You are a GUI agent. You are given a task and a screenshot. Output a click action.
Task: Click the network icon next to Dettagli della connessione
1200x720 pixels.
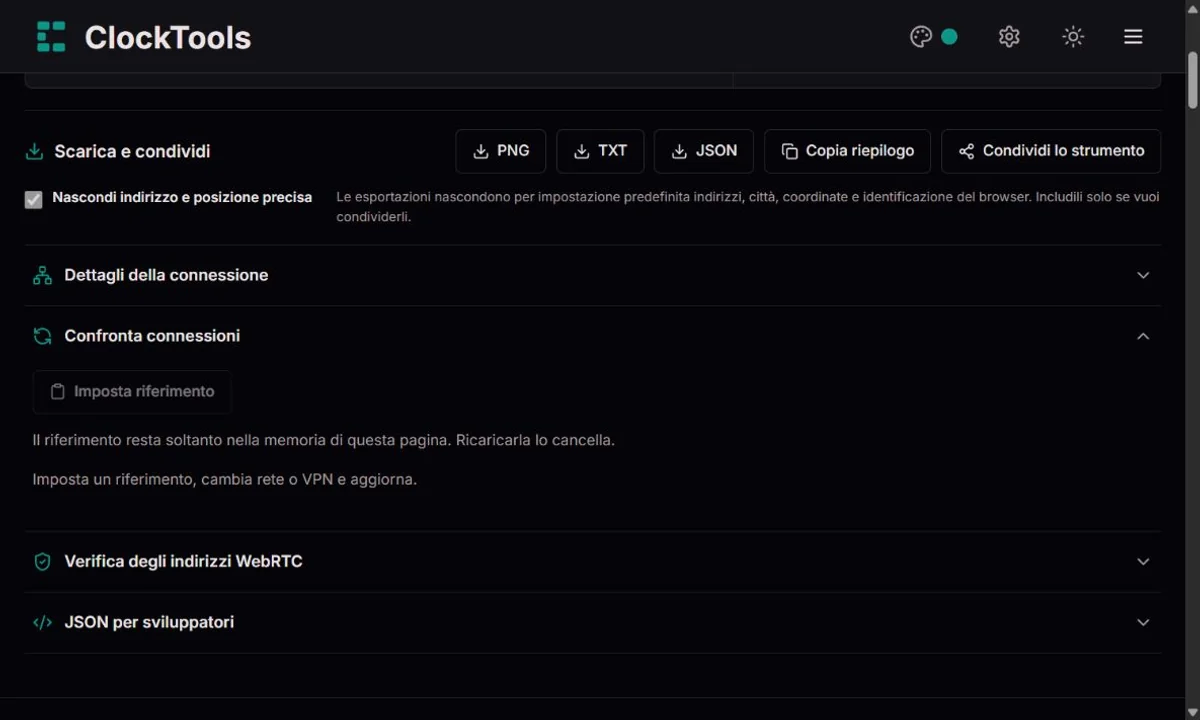pyautogui.click(x=42, y=276)
